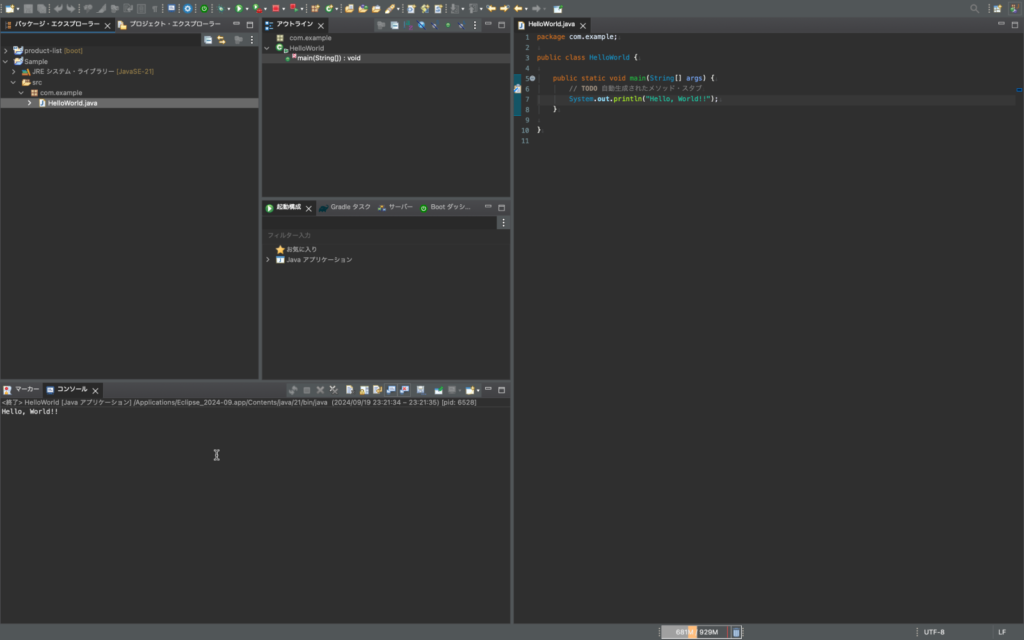The width and height of the screenshot is (1024, 640).
Task: Select HelloWorld.java in Package Explorer
Action: pyautogui.click(x=72, y=103)
